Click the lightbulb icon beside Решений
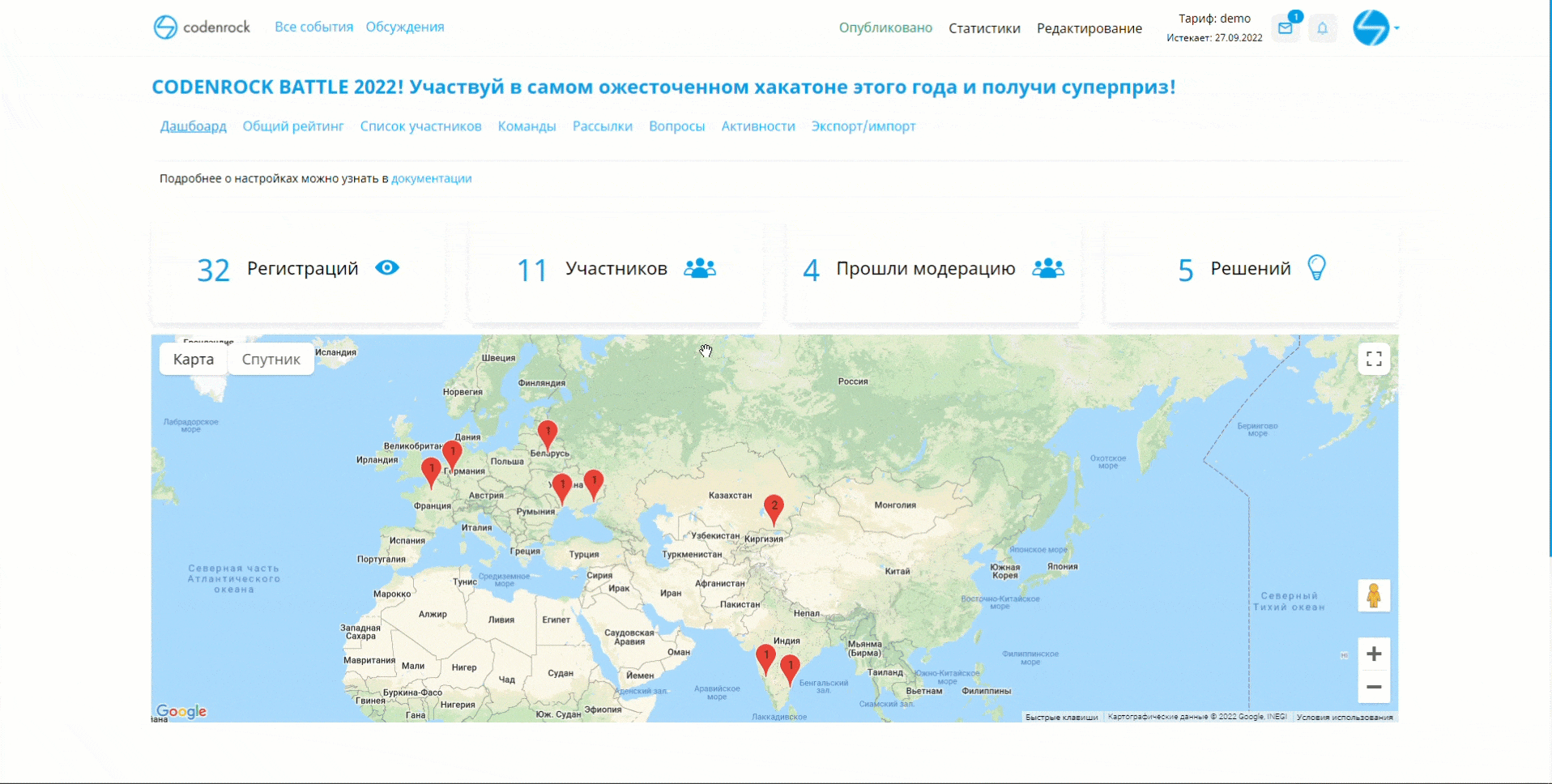The width and height of the screenshot is (1552, 784). coord(1317,268)
